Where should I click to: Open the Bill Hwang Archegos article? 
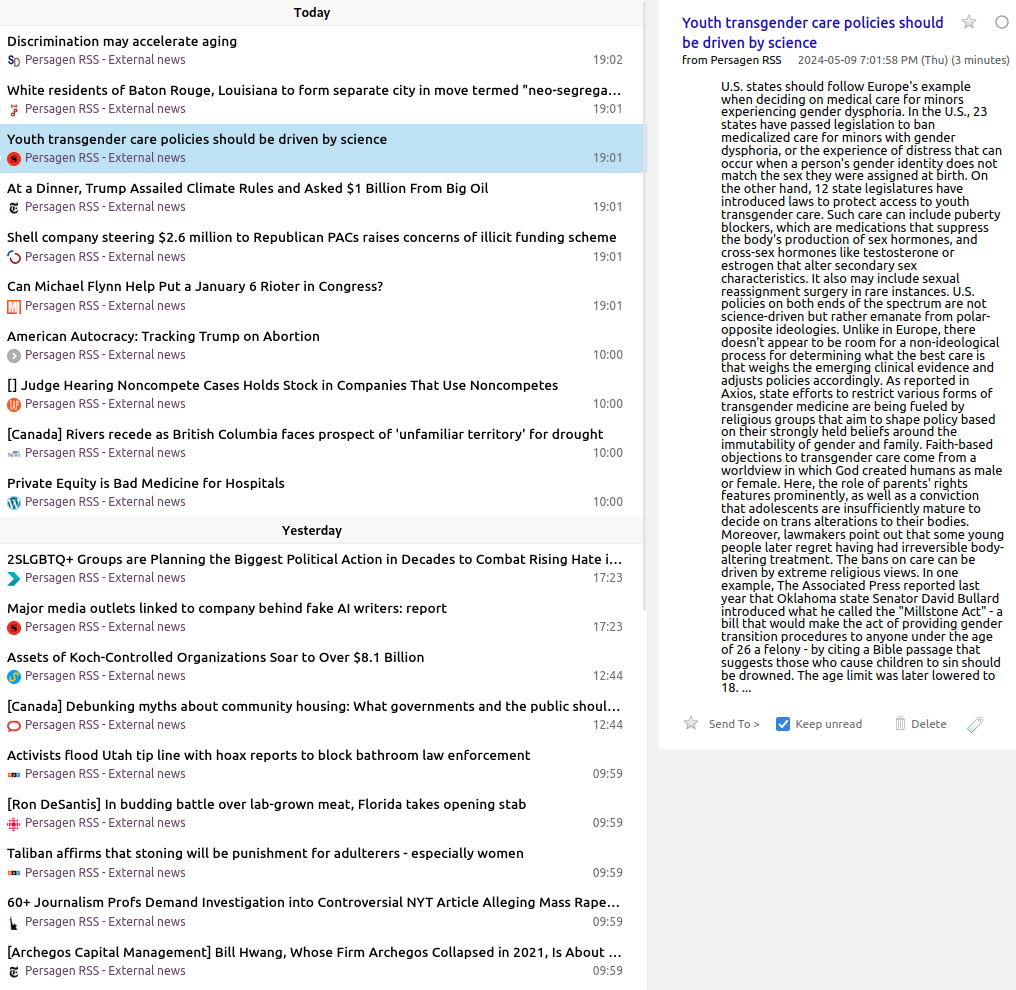point(314,952)
